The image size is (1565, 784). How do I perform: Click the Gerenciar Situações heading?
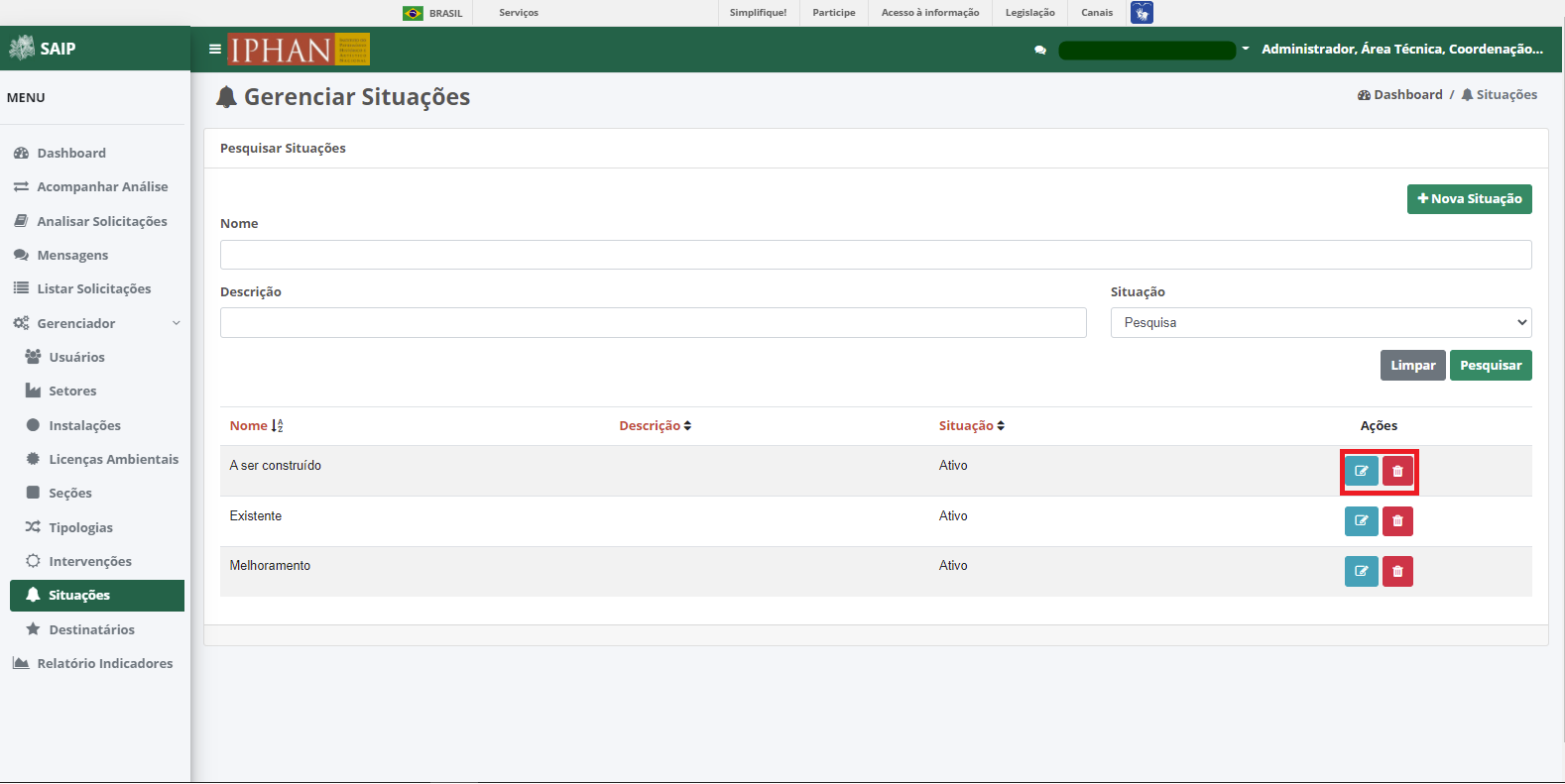click(x=343, y=97)
